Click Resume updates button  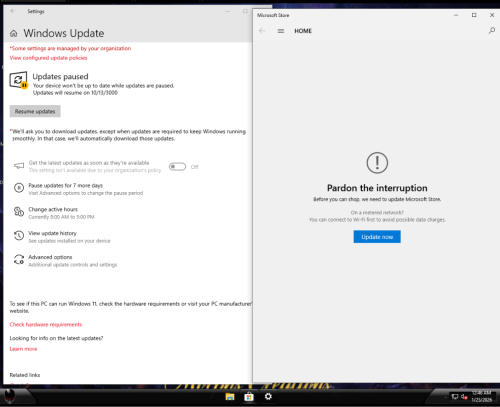(35, 111)
